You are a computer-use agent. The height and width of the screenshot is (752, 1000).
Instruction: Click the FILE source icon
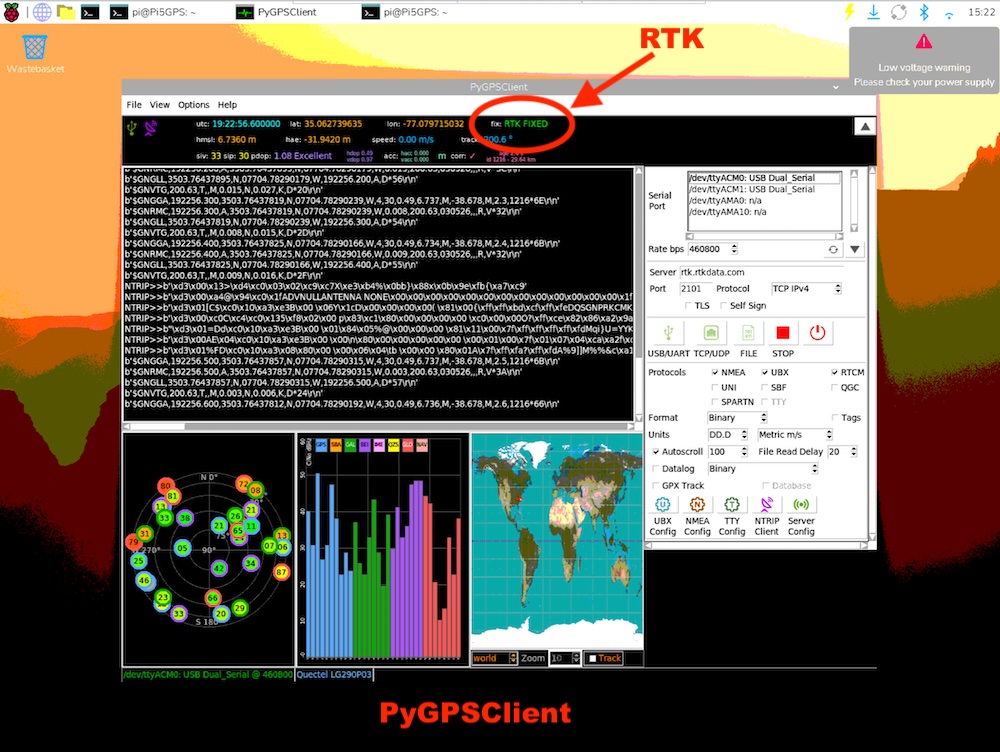748,333
